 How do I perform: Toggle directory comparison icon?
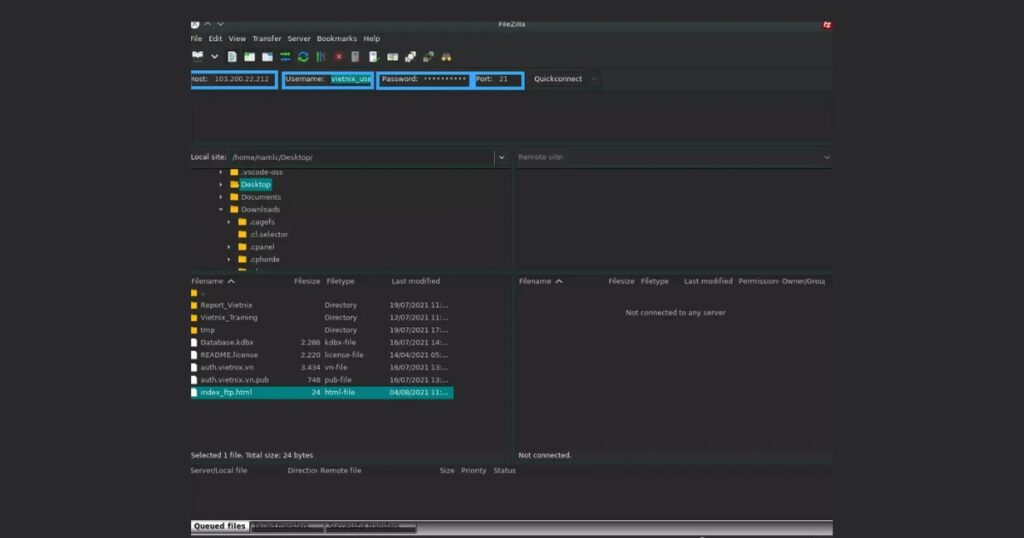coord(410,57)
